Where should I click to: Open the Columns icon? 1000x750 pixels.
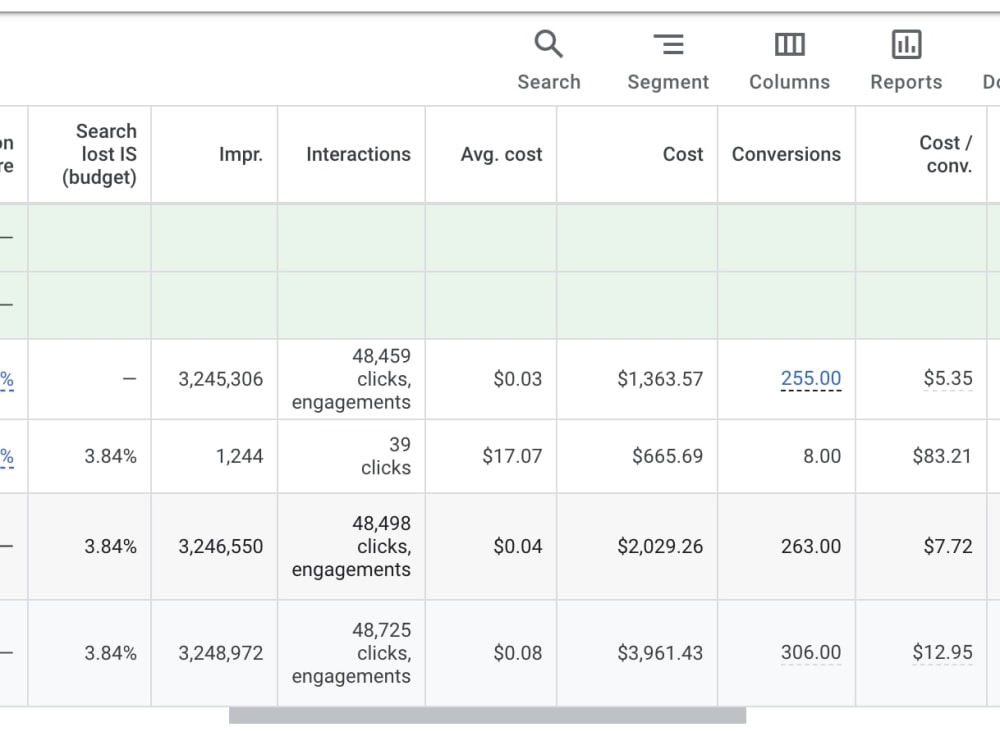coord(790,45)
